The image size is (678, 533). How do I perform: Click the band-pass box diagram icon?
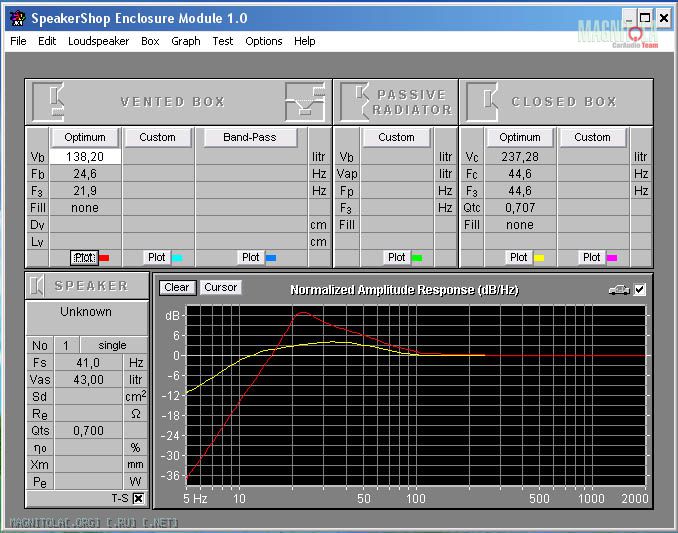tap(305, 102)
